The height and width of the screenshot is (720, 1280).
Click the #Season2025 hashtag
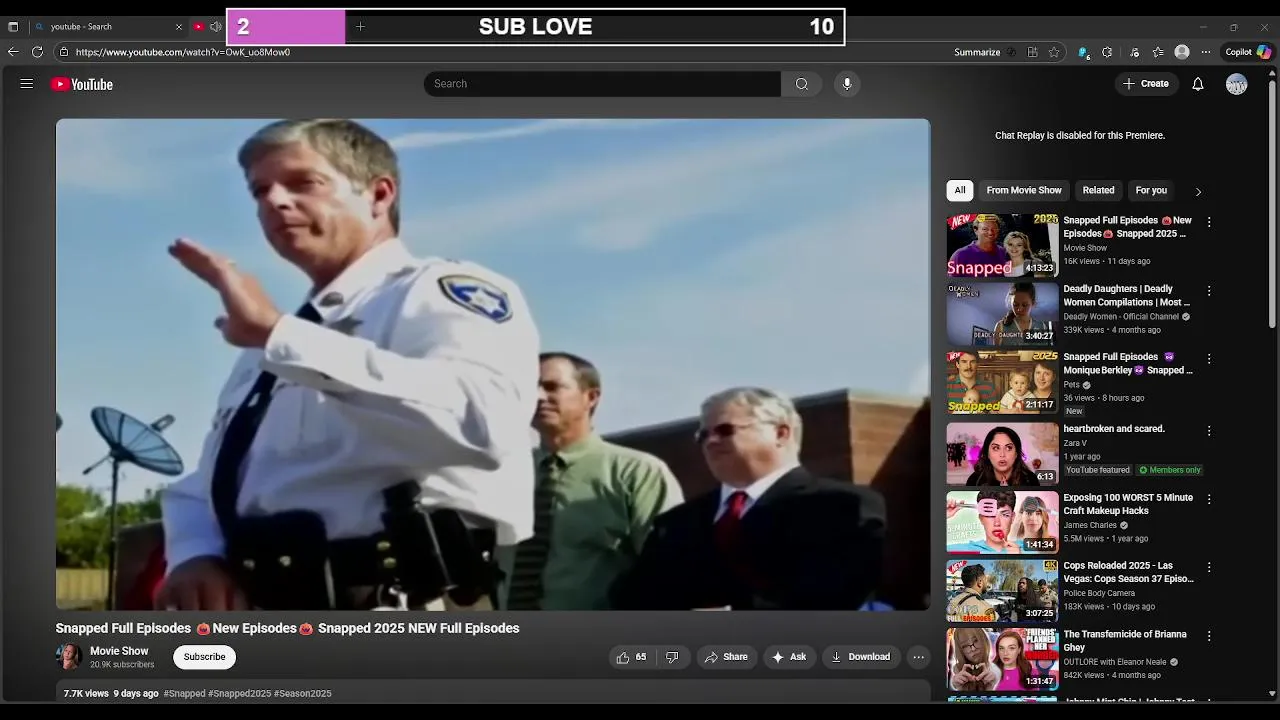point(303,693)
